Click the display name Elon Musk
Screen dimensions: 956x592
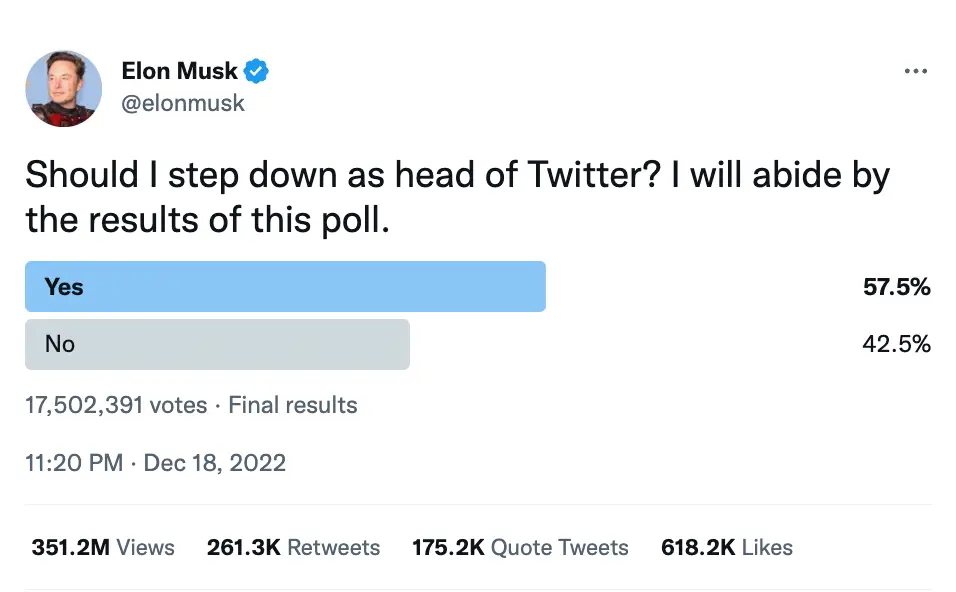(x=177, y=70)
